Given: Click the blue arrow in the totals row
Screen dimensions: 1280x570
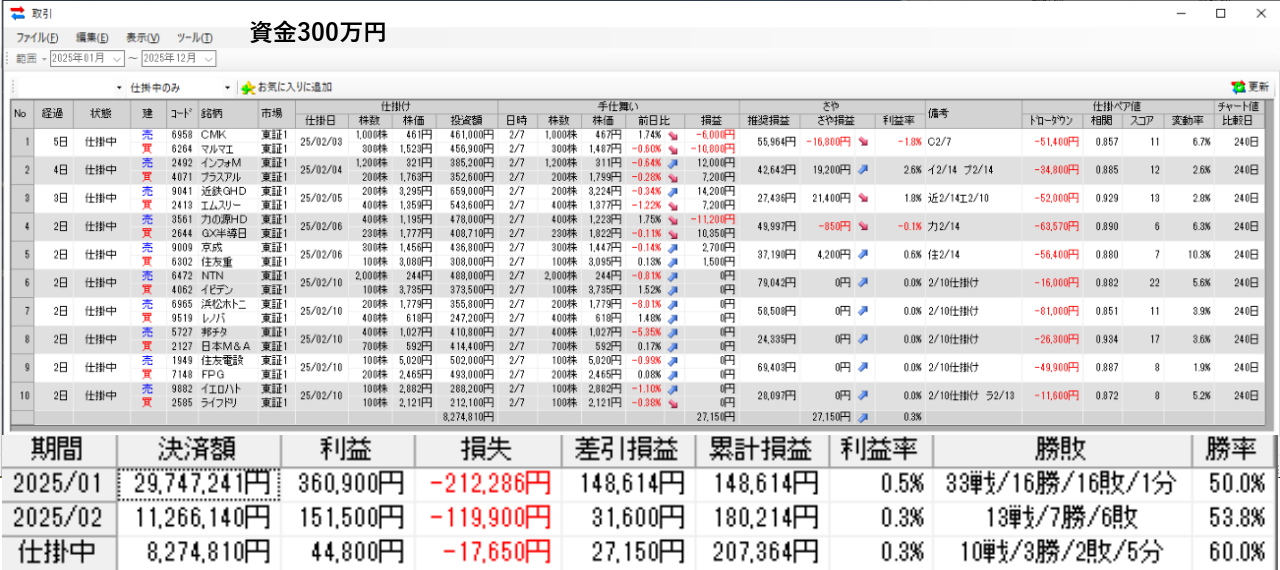Looking at the screenshot, I should pyautogui.click(x=862, y=416).
